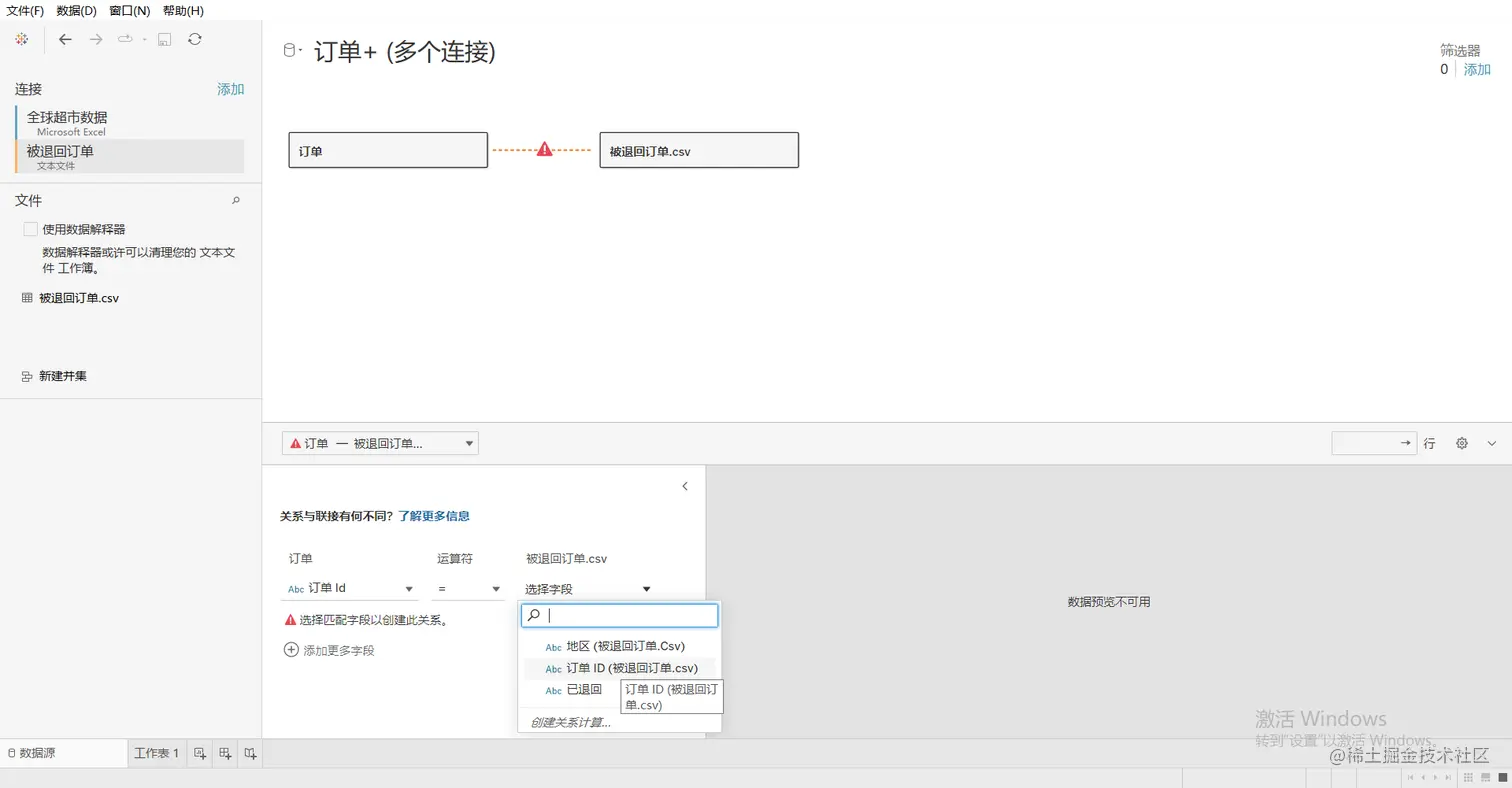
Task: Open the 了解更多信息 link
Action: 434,516
